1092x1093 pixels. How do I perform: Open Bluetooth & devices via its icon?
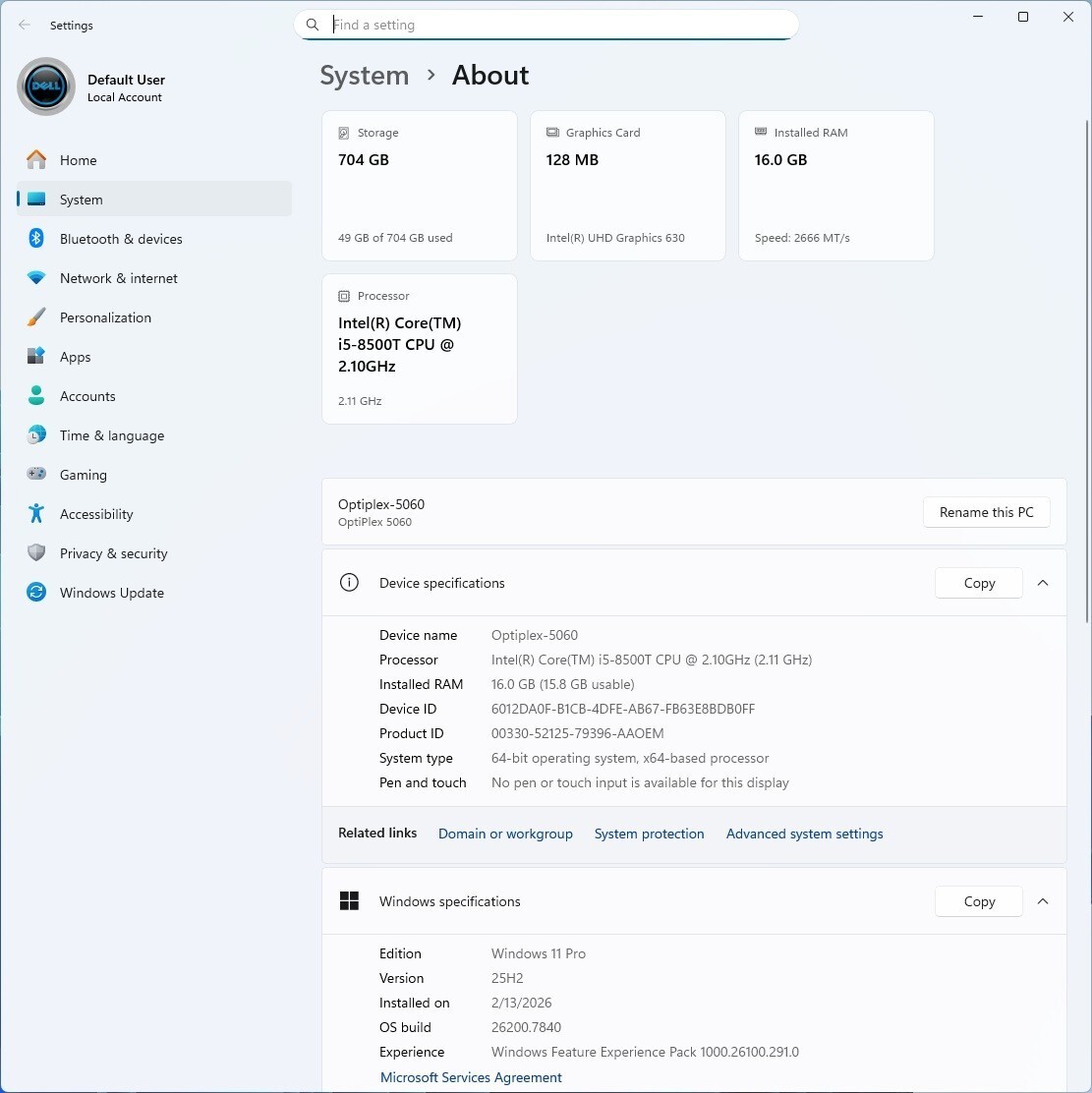tap(36, 239)
